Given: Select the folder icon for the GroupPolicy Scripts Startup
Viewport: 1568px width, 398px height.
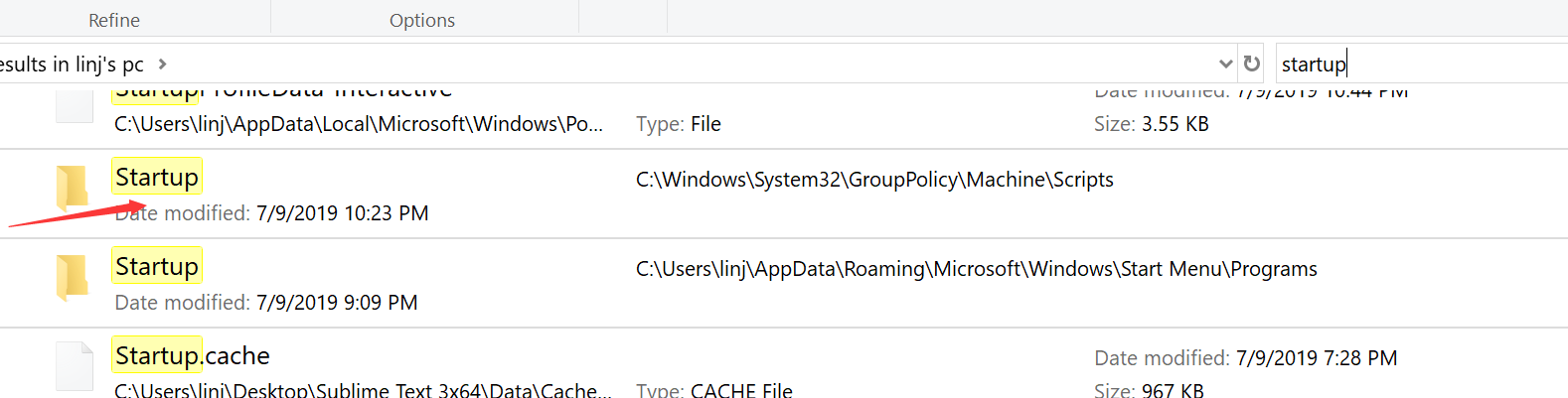Looking at the screenshot, I should [x=73, y=187].
